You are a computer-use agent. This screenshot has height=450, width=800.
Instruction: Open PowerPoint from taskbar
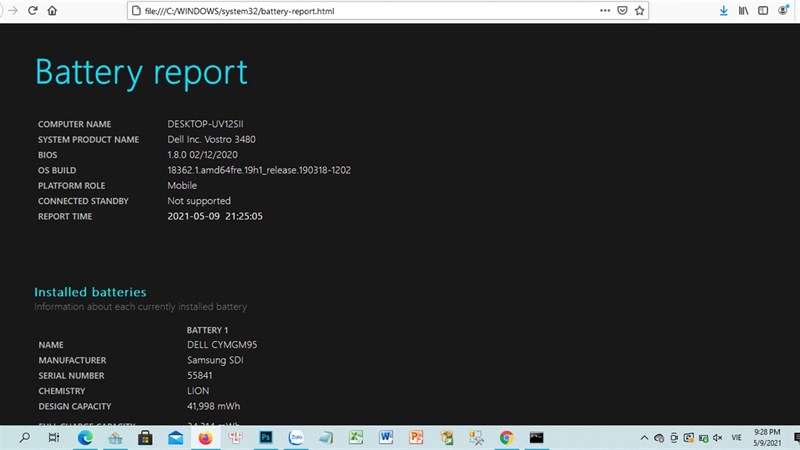point(416,437)
